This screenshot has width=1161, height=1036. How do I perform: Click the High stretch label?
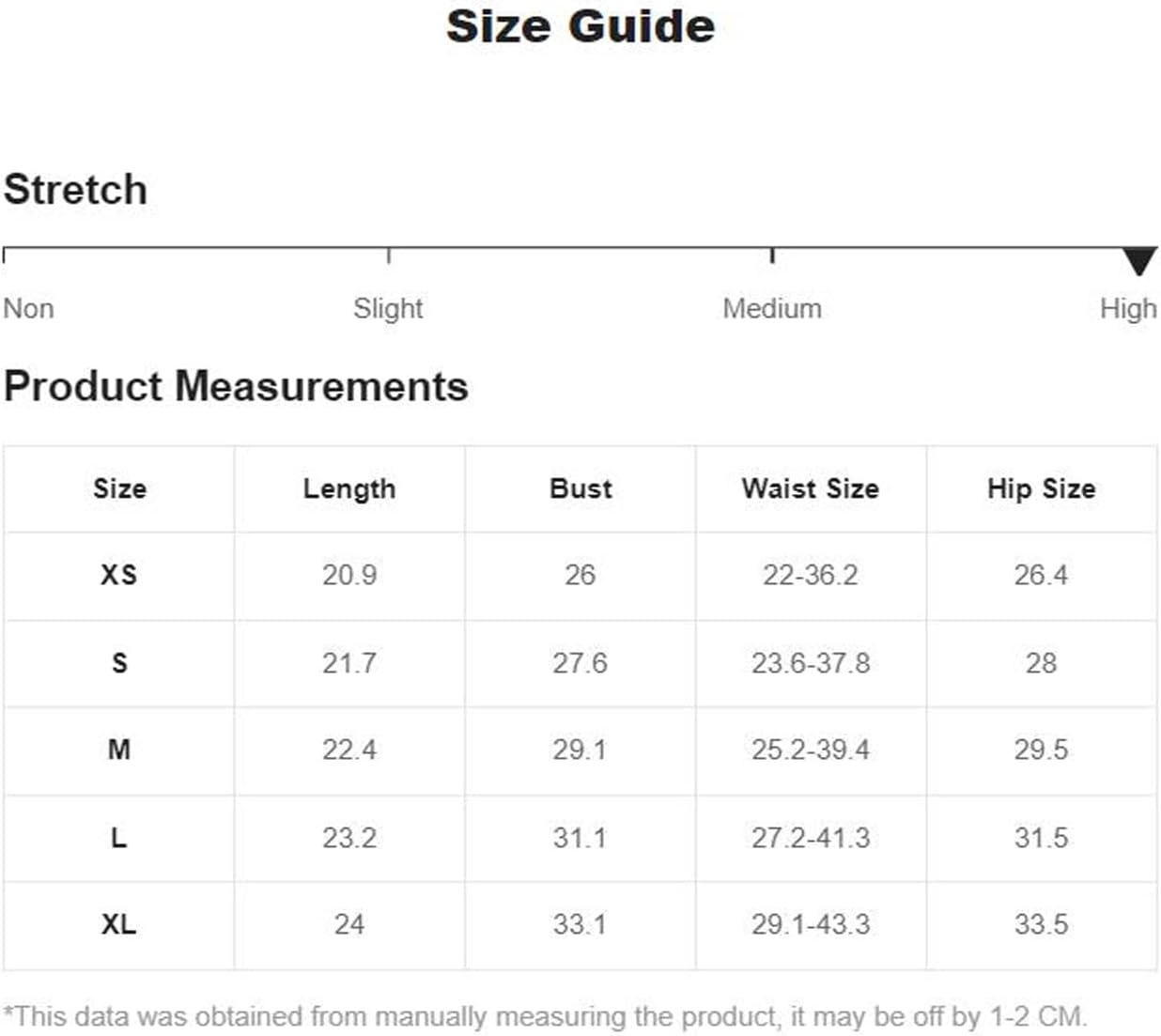click(x=1128, y=308)
